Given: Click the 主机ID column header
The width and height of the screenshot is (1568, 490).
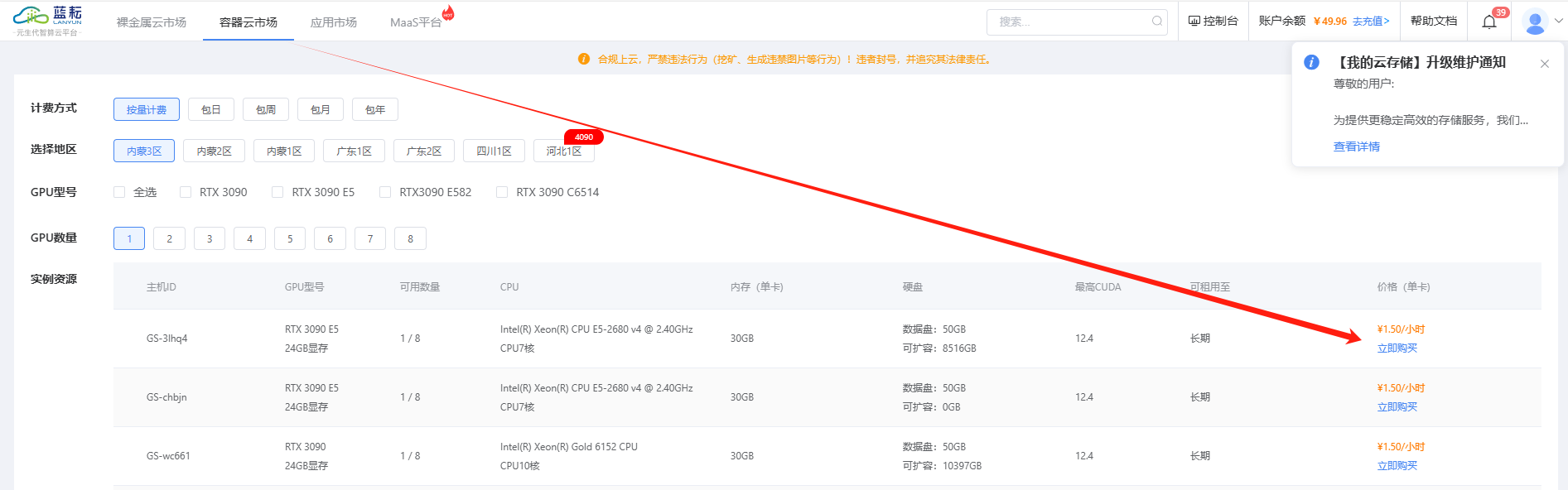Looking at the screenshot, I should (162, 287).
